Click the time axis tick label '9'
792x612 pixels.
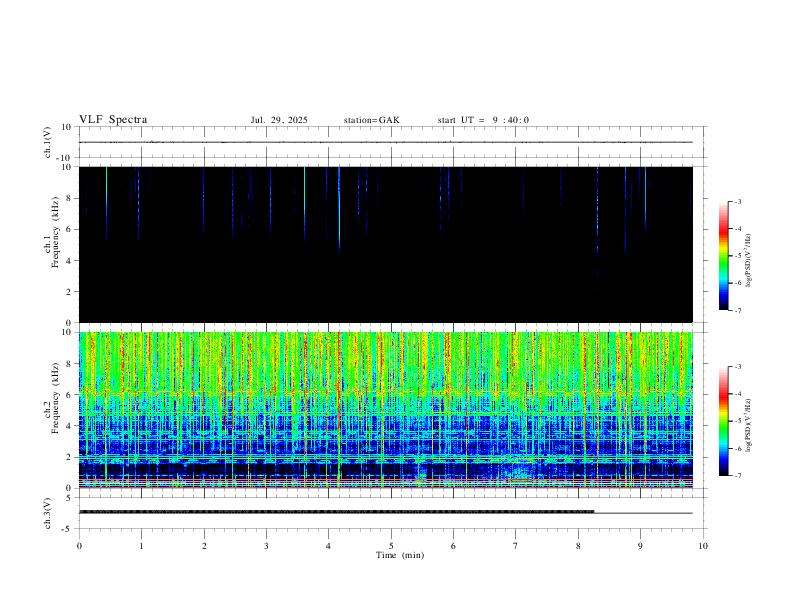[640, 546]
